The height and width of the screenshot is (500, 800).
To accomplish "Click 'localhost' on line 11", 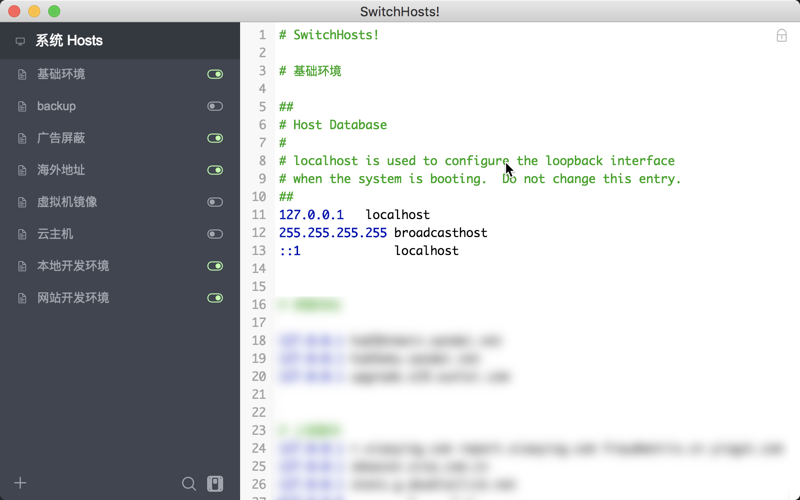I will click(x=397, y=215).
